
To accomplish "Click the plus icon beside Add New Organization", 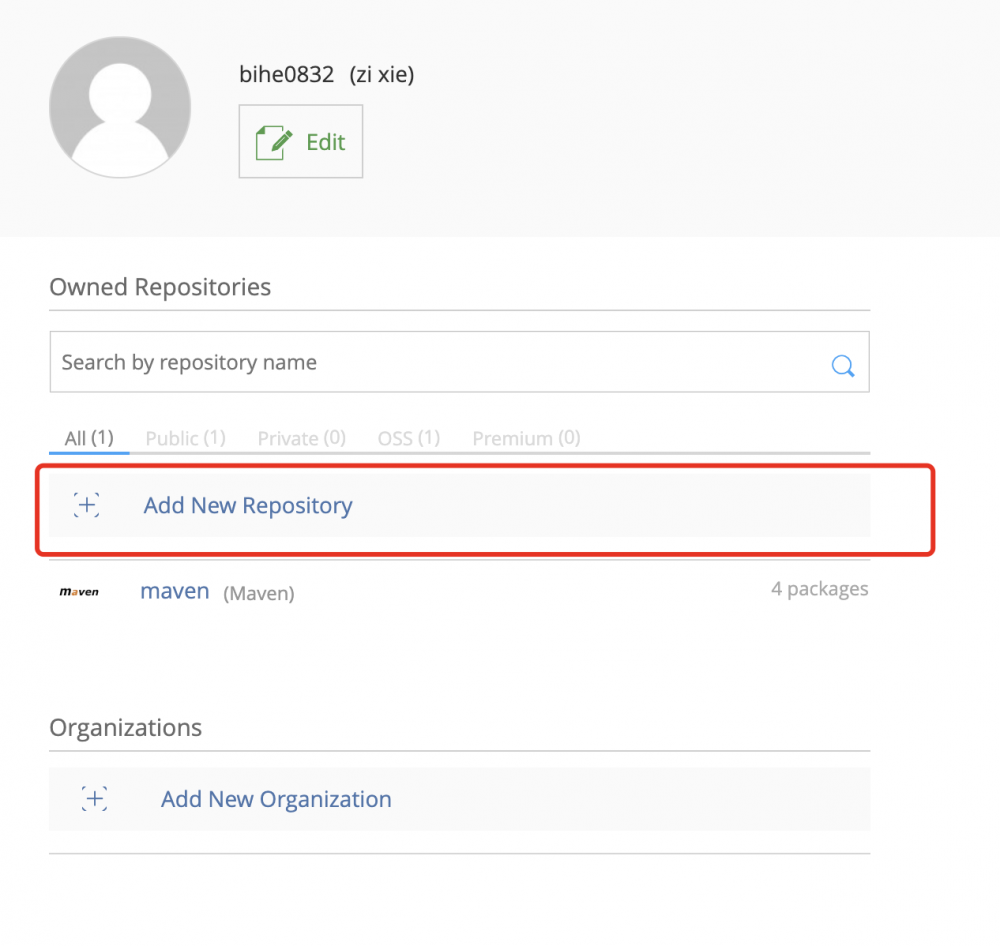I will point(95,799).
